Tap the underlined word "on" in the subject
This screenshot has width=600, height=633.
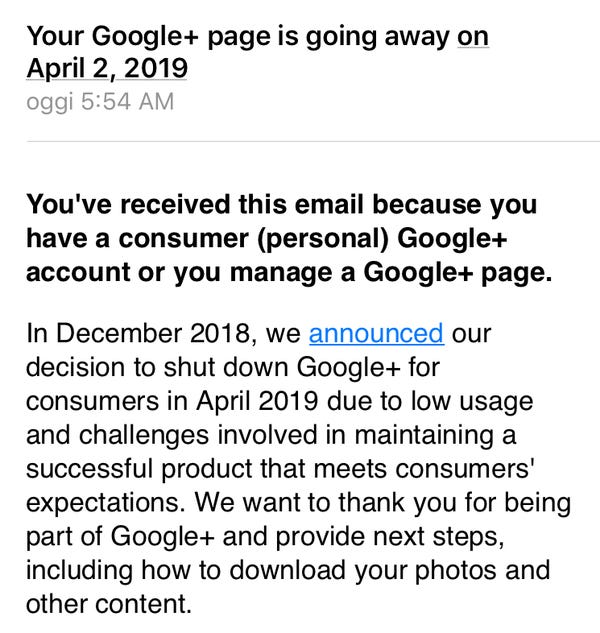tap(473, 37)
